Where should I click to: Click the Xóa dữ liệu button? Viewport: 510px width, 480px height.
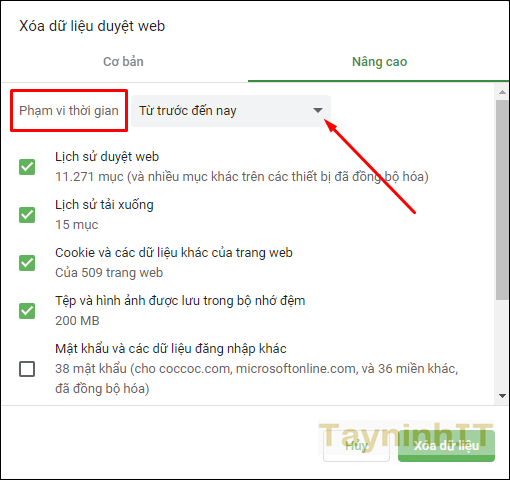click(x=446, y=446)
